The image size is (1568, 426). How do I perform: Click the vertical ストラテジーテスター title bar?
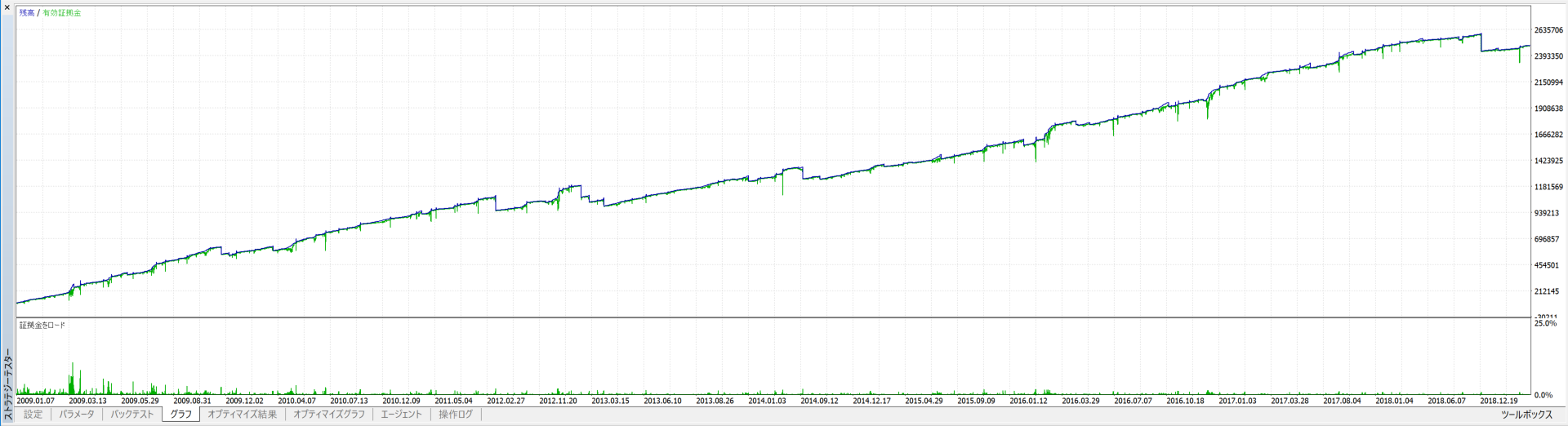[x=8, y=384]
